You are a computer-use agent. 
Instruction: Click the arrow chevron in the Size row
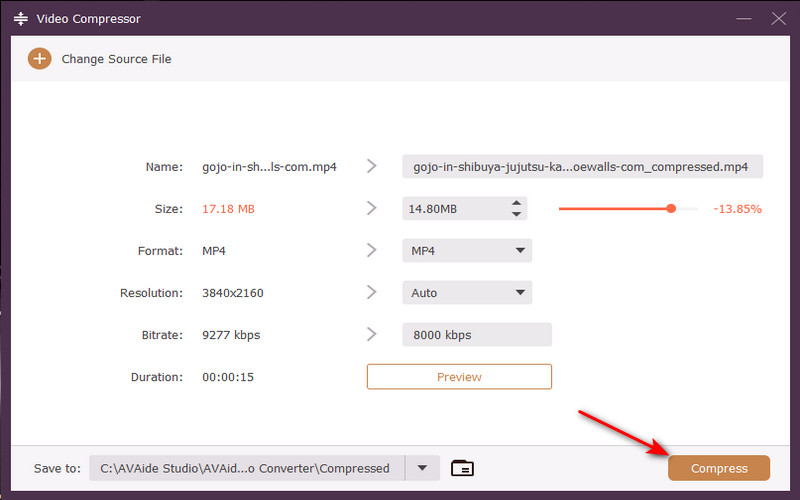pos(371,208)
